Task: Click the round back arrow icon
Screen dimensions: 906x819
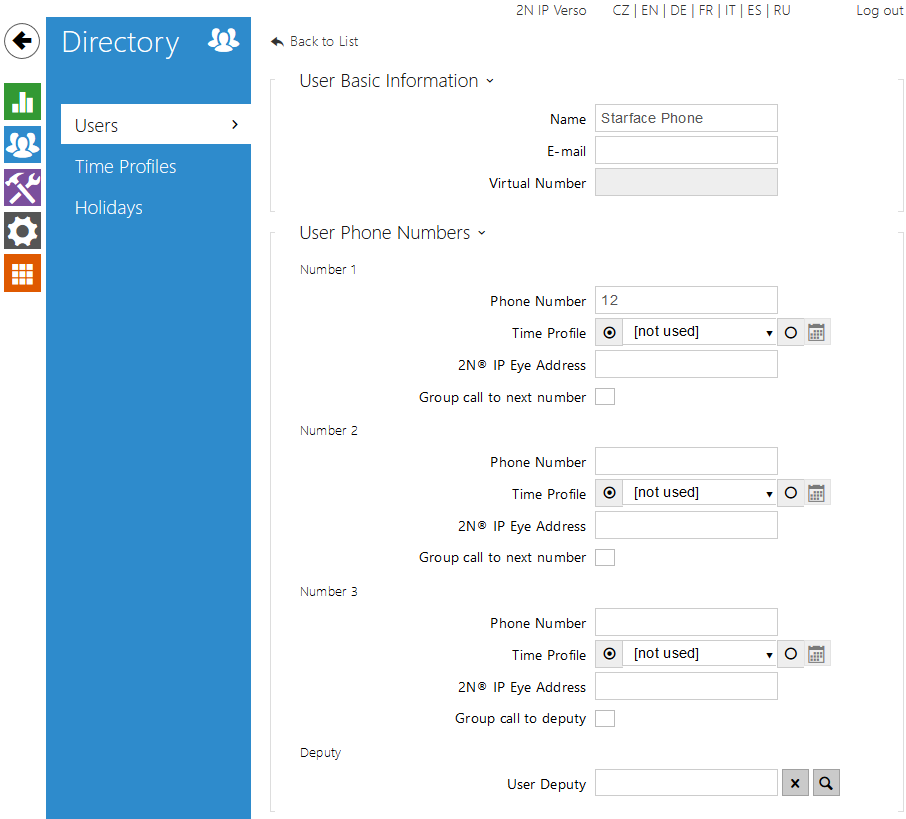Action: pos(22,42)
